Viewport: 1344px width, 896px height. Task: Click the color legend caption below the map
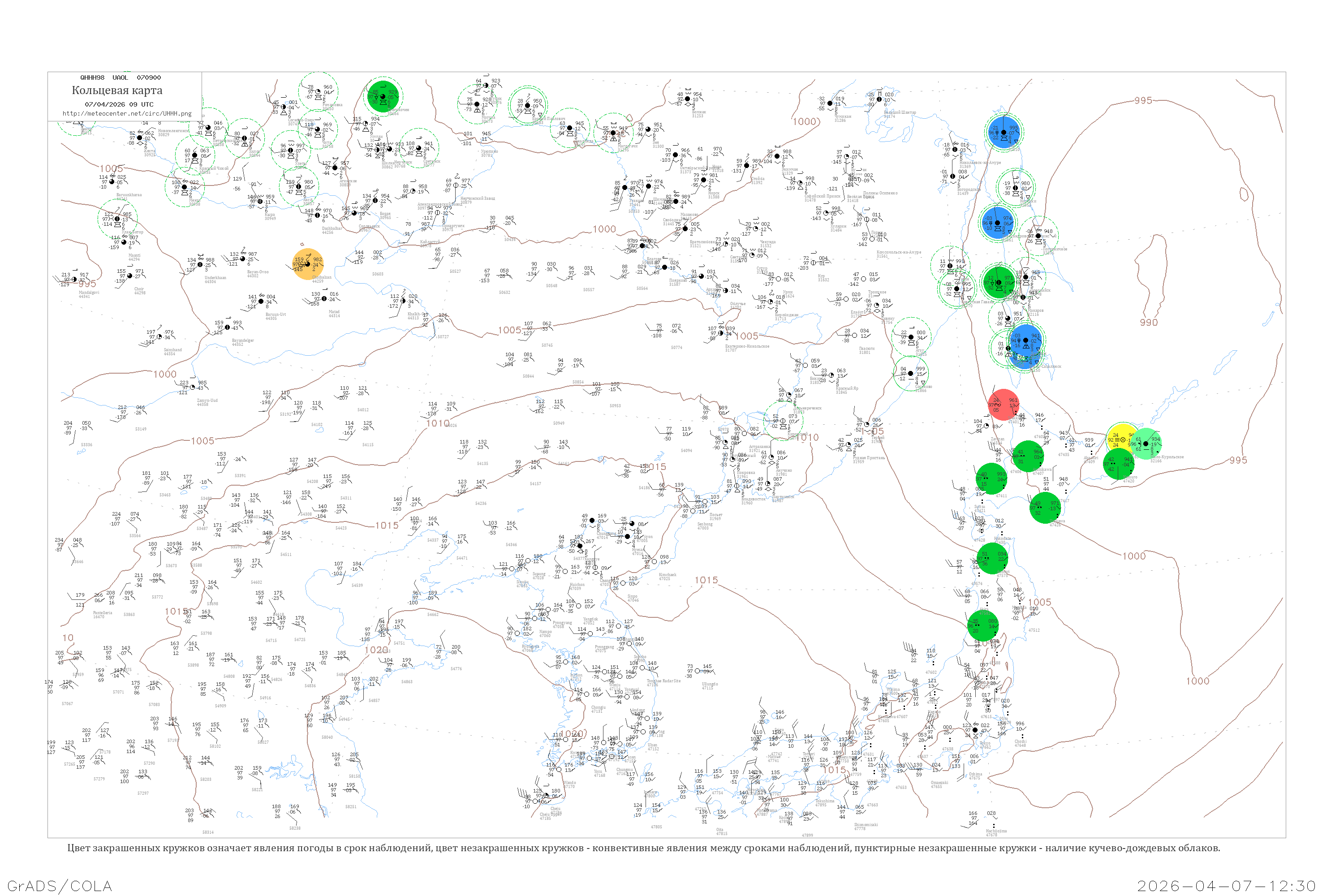[x=643, y=848]
